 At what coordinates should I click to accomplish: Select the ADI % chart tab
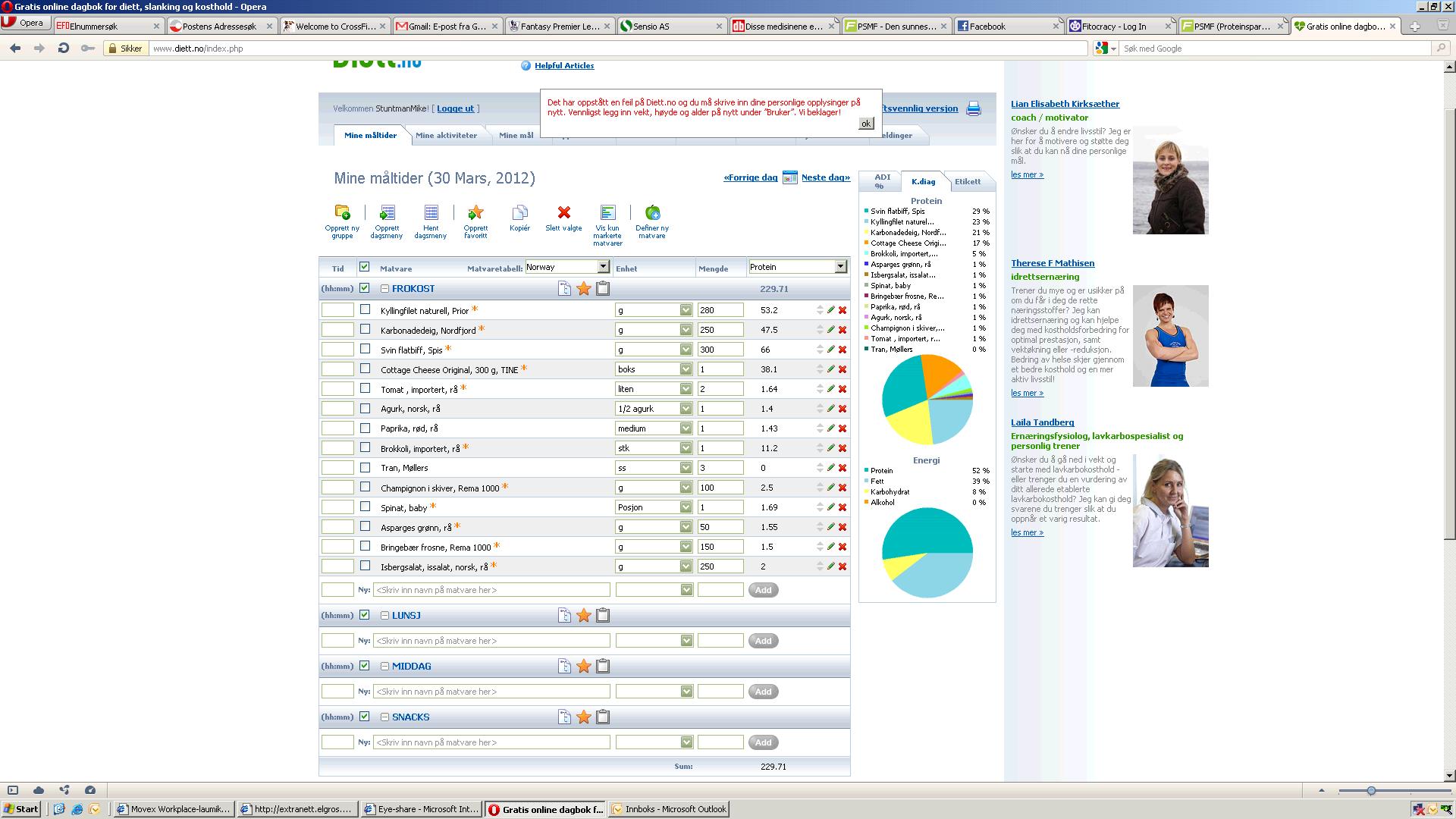point(882,181)
